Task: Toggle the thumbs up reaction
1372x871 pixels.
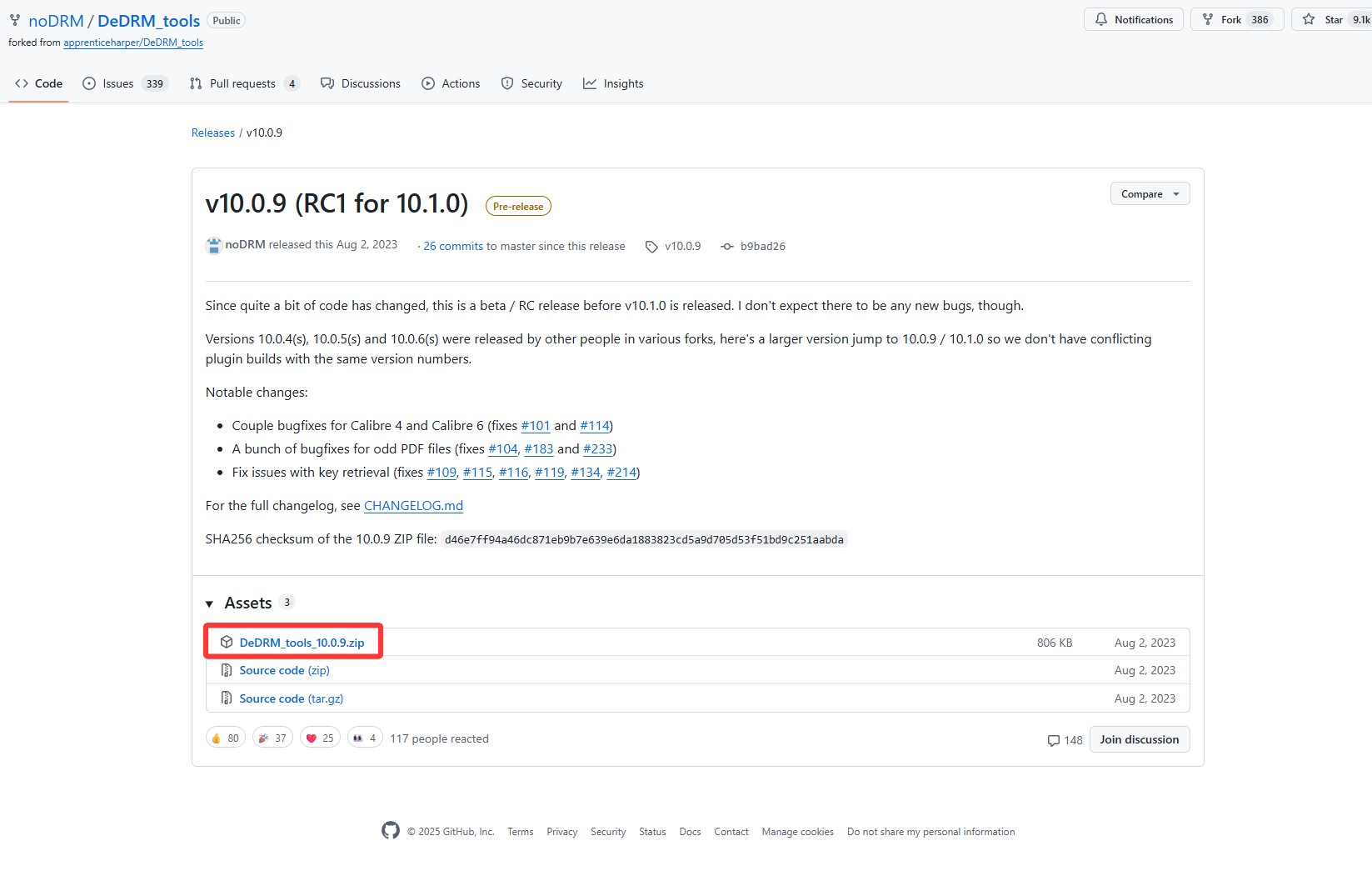Action: [225, 738]
